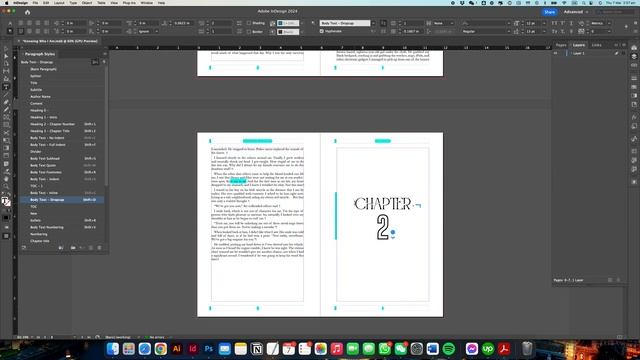Create new style group folder icon

click(73, 248)
